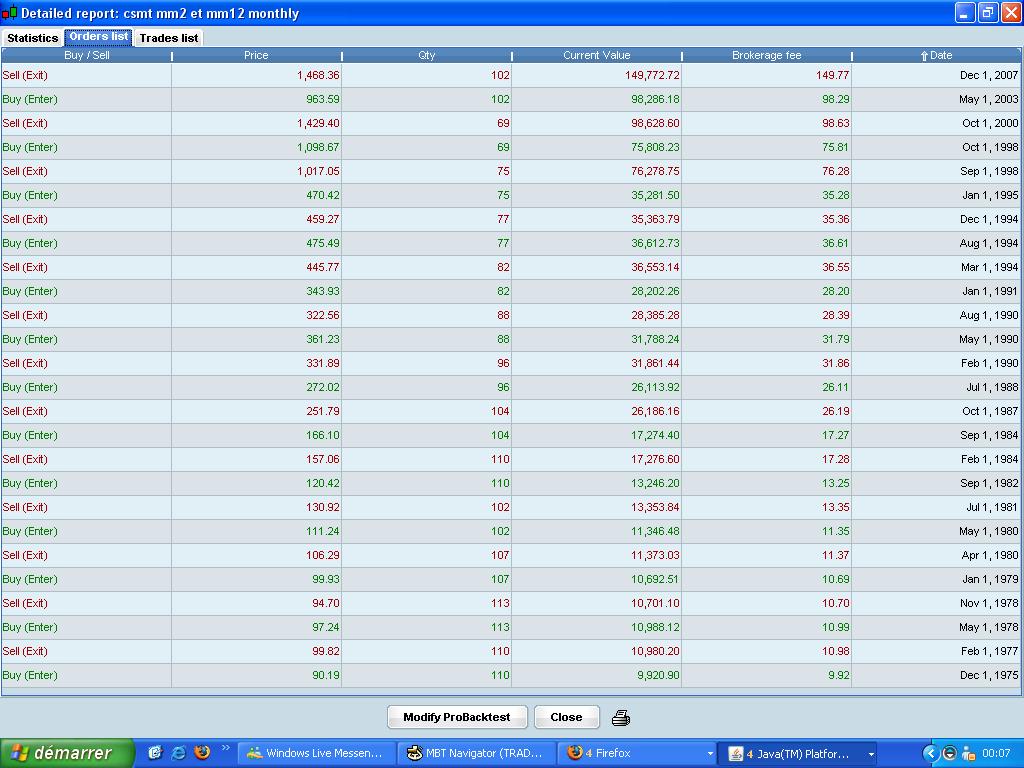Select price cell 470.42
The height and width of the screenshot is (768, 1024).
(256, 195)
